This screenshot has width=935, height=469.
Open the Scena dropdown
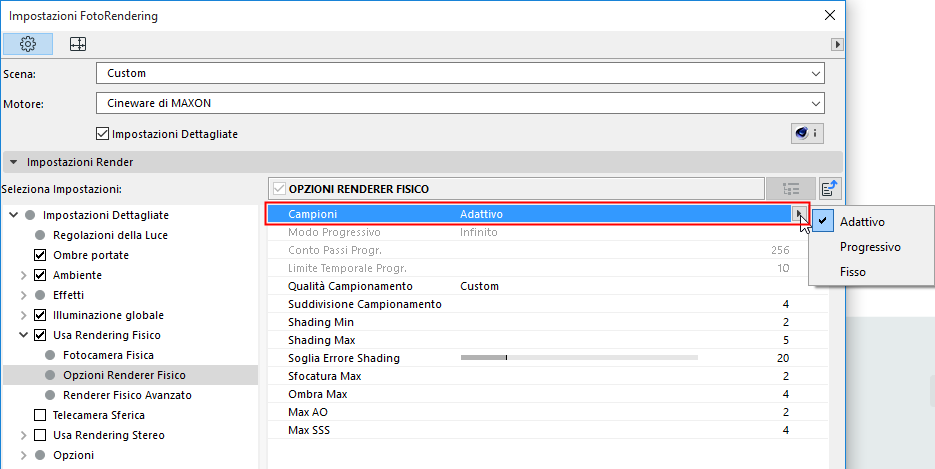[460, 73]
